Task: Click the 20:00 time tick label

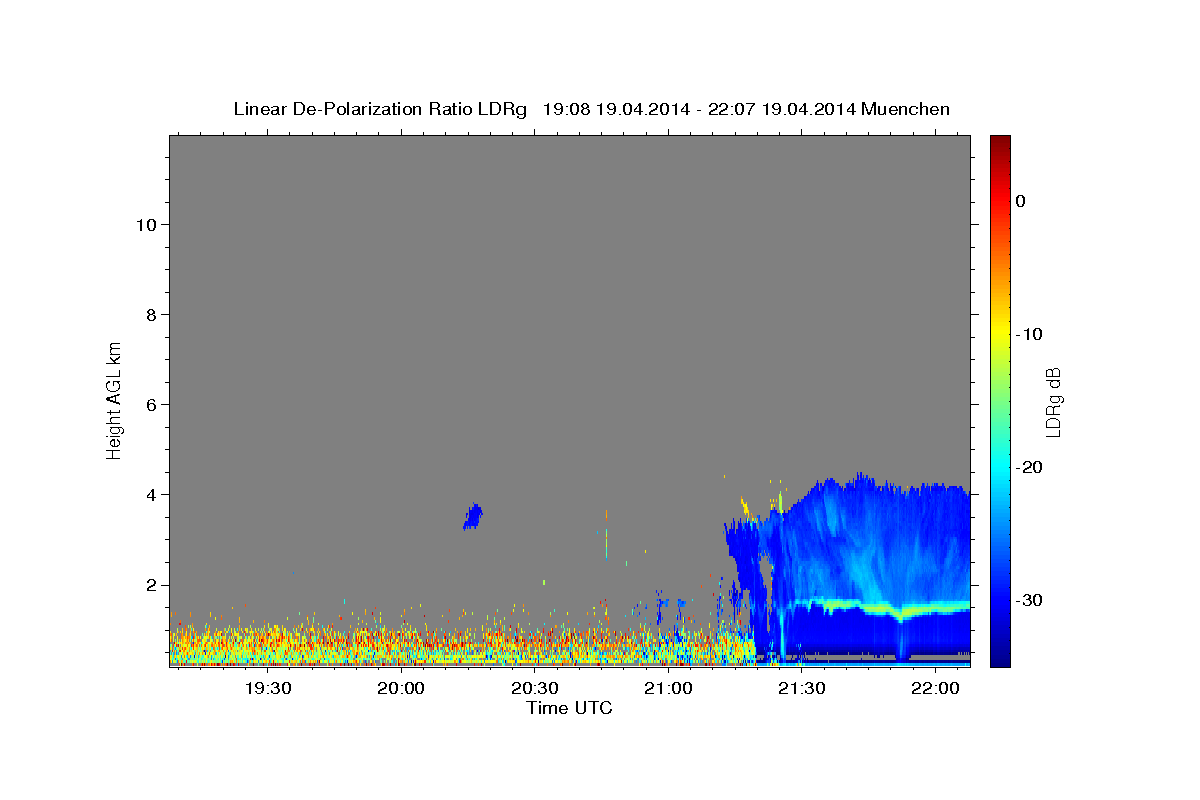Action: pyautogui.click(x=402, y=689)
